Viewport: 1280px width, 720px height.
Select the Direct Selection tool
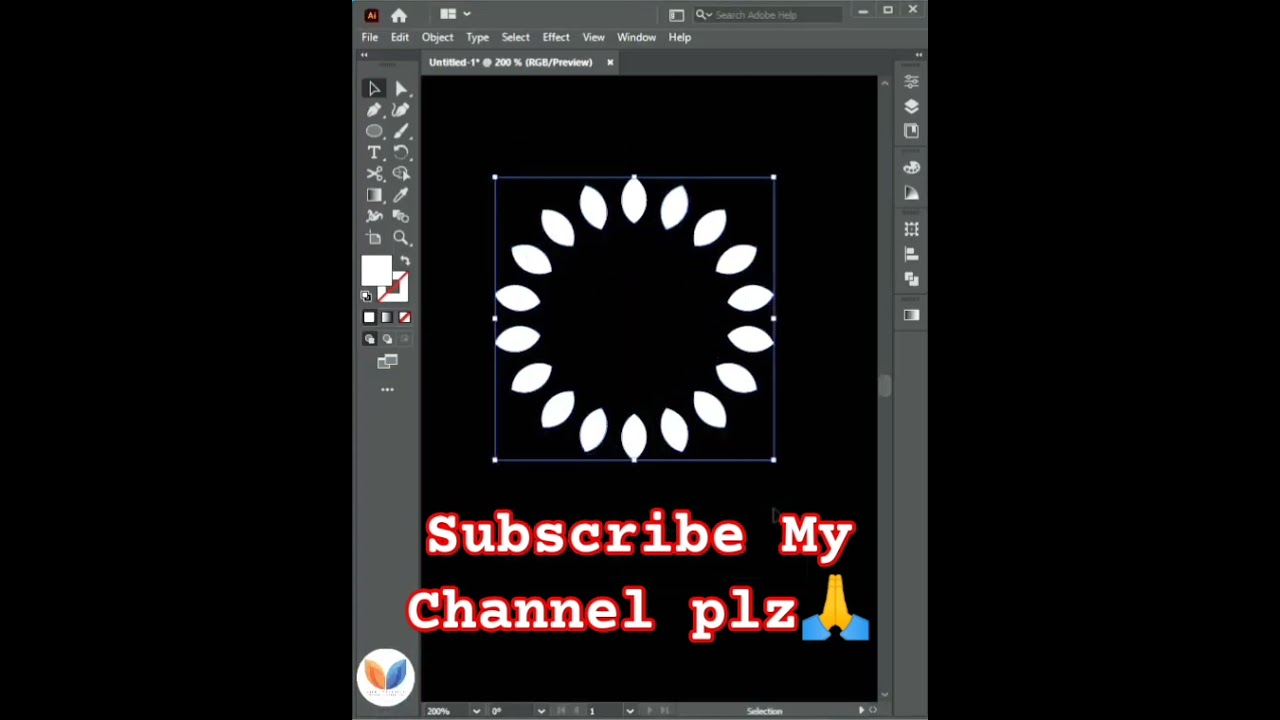401,89
